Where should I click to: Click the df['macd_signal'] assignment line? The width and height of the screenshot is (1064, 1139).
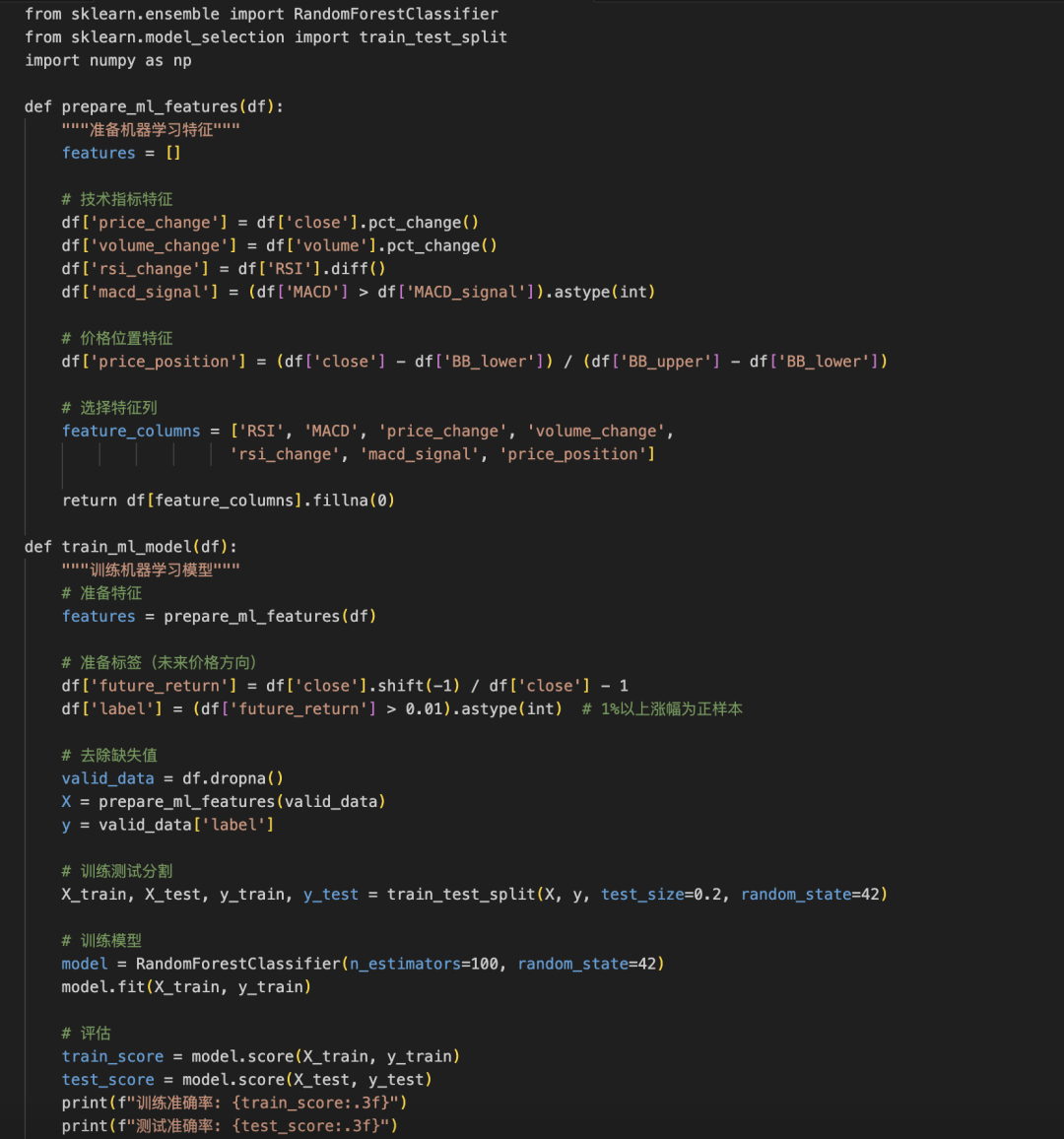359,292
